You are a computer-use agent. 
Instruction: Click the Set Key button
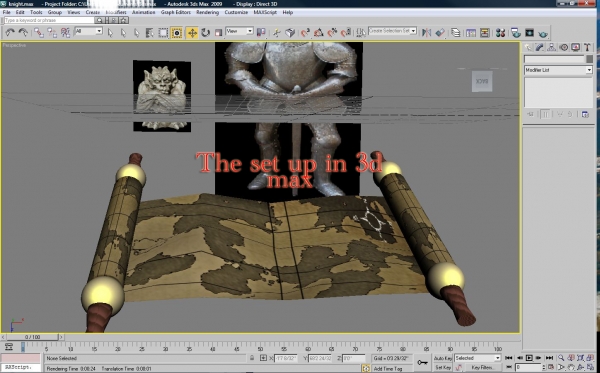[443, 368]
